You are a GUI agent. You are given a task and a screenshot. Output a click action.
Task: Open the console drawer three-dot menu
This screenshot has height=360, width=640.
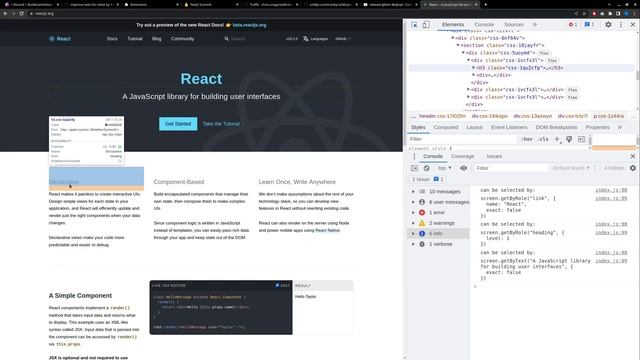coord(414,156)
